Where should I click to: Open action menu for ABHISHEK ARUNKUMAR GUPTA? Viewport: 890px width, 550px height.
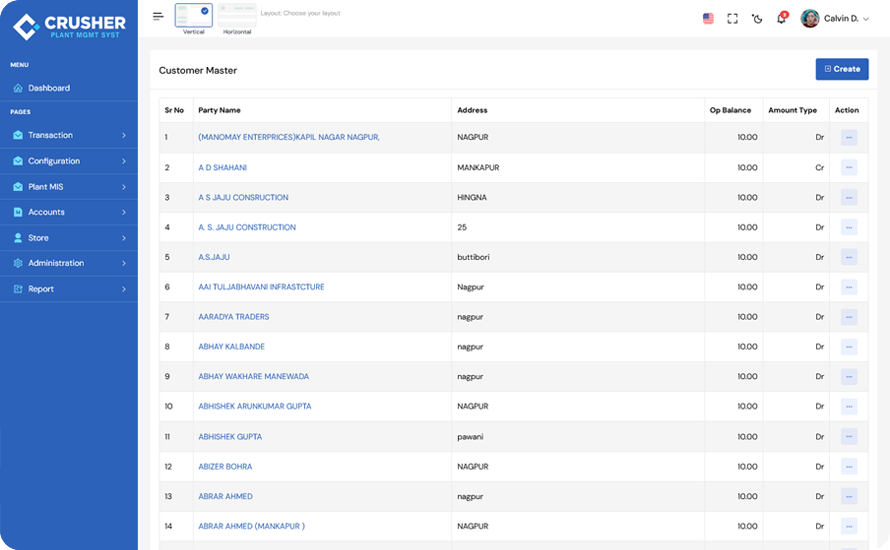(x=849, y=406)
